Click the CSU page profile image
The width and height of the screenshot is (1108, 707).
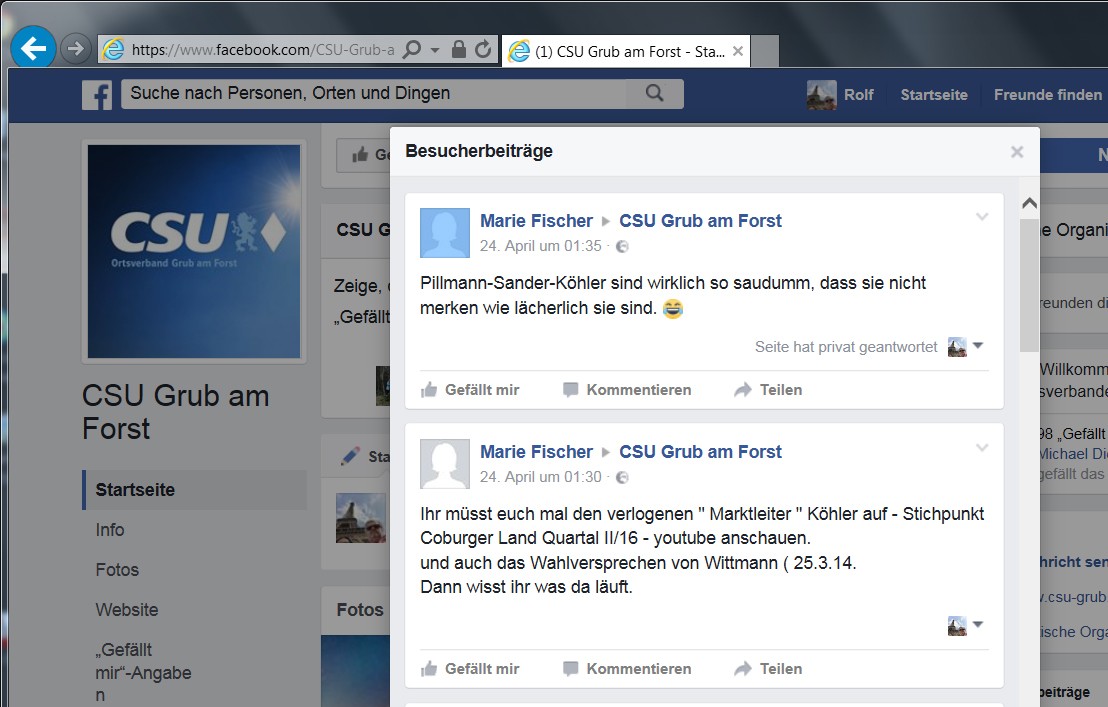tap(194, 251)
